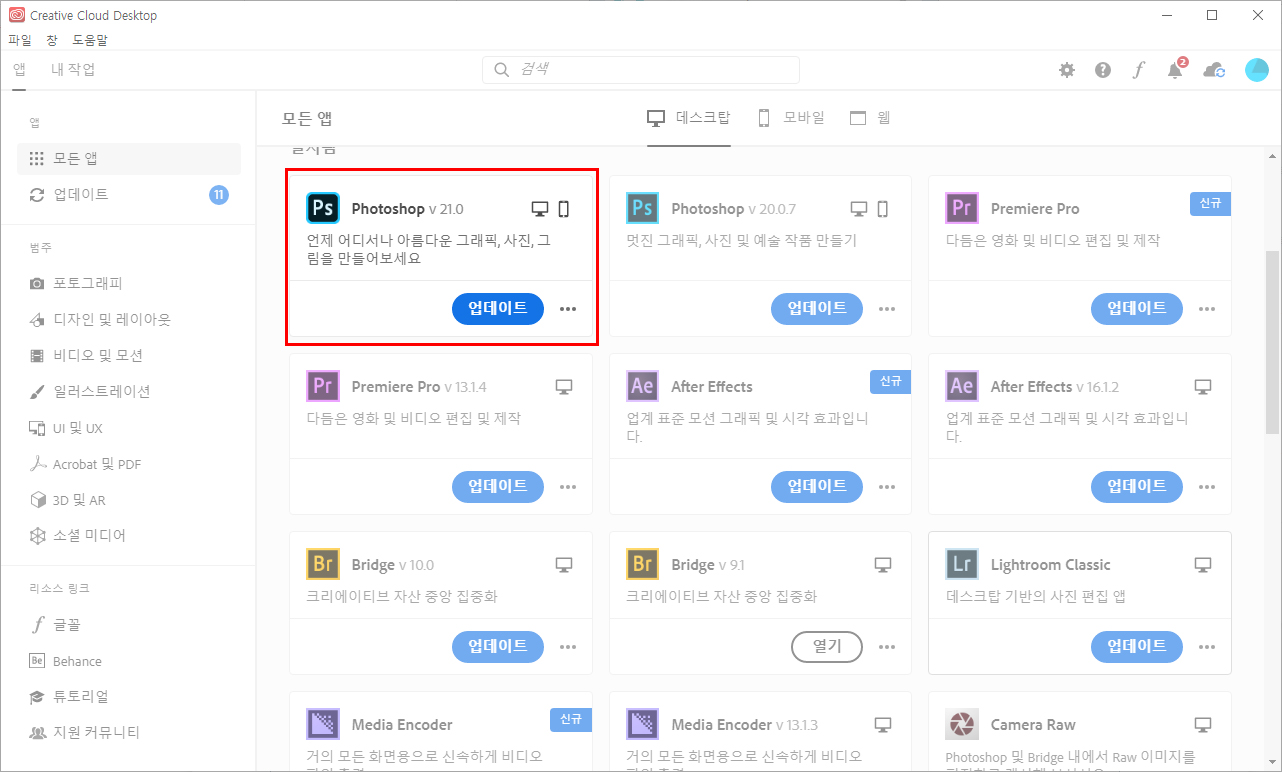1282x772 pixels.
Task: Open the fonts f icon in header
Action: pyautogui.click(x=1138, y=70)
